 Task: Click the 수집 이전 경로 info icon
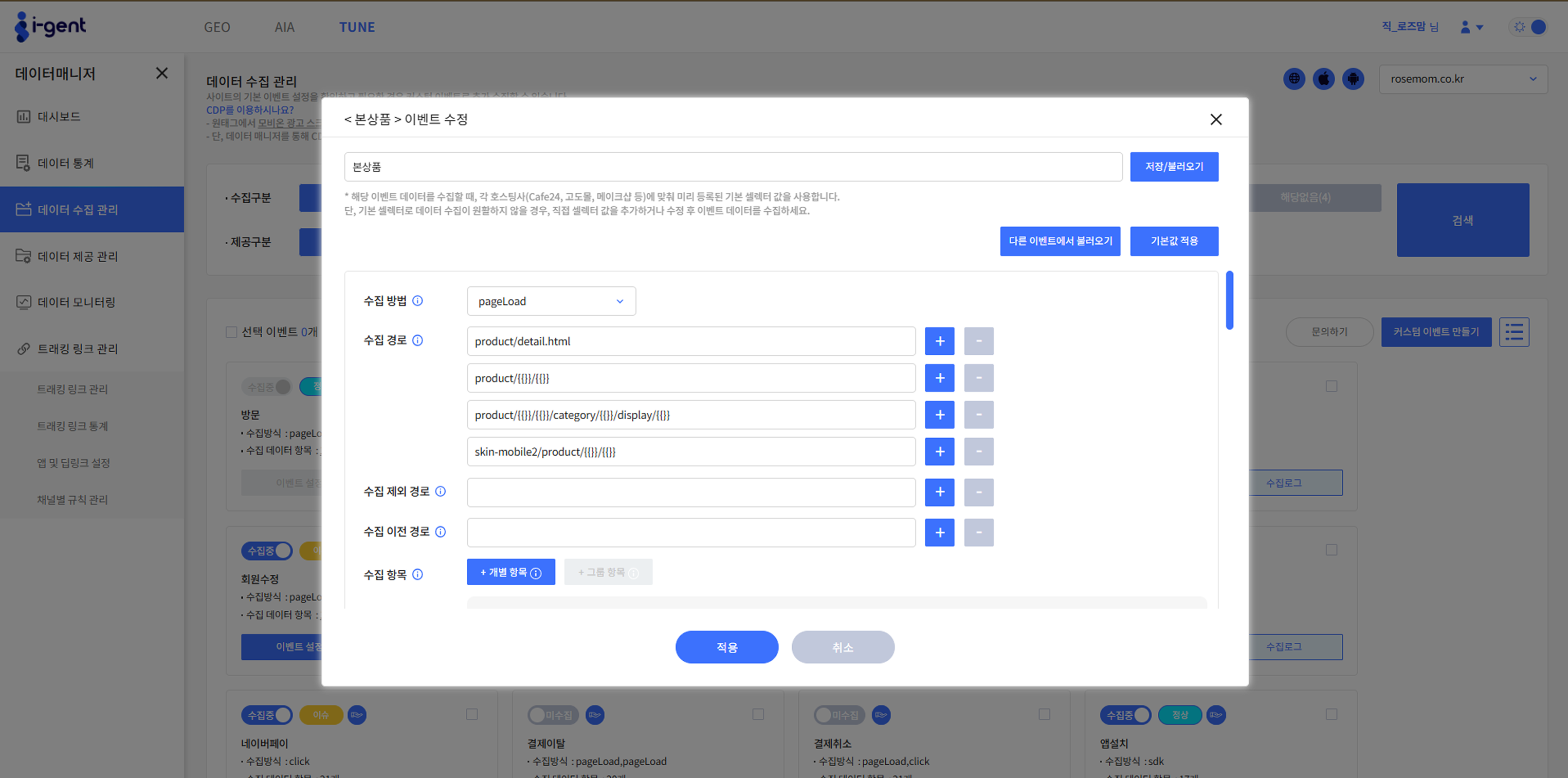click(x=441, y=532)
